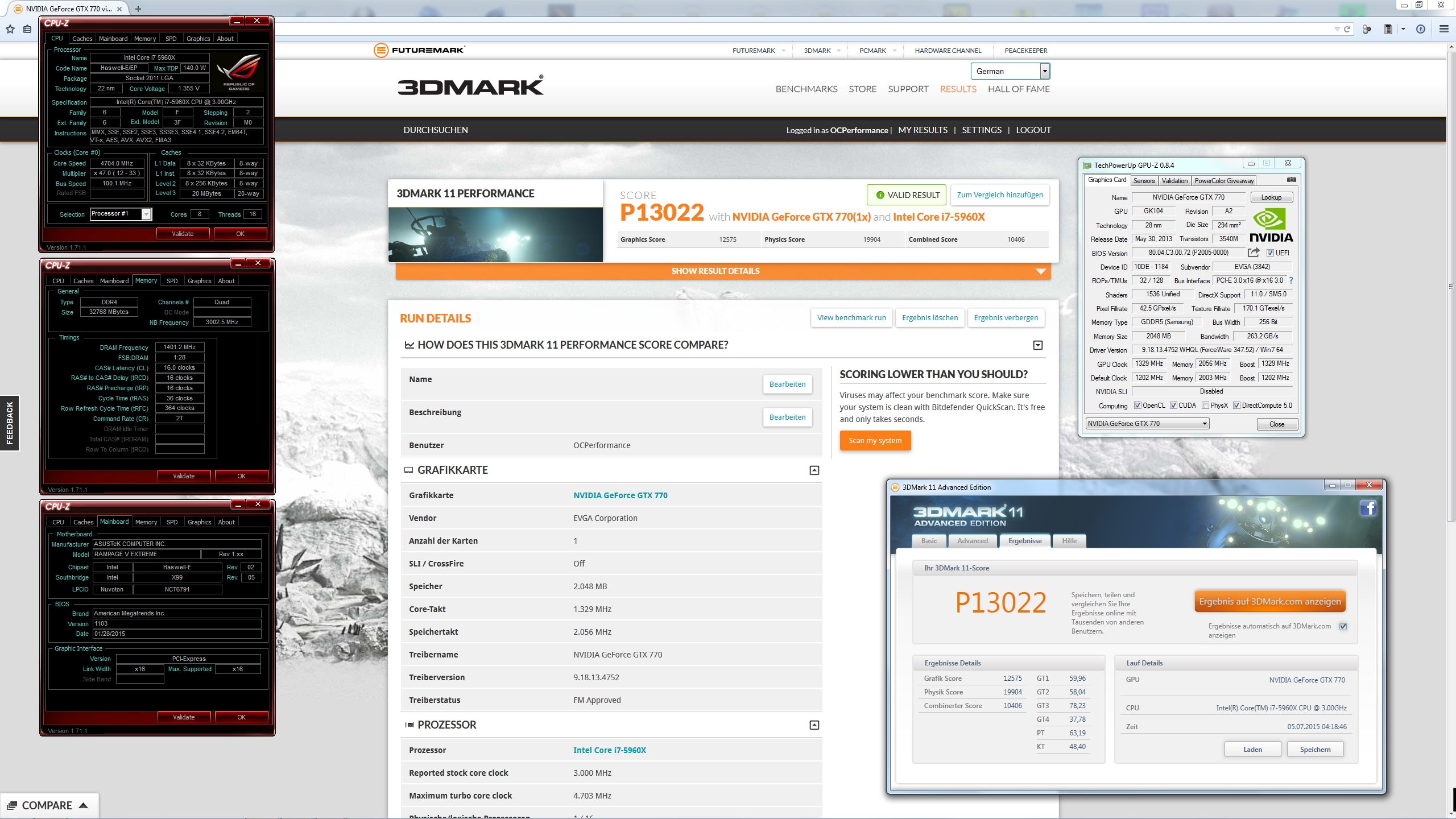Bookmark this page with the star icon

pos(10,29)
